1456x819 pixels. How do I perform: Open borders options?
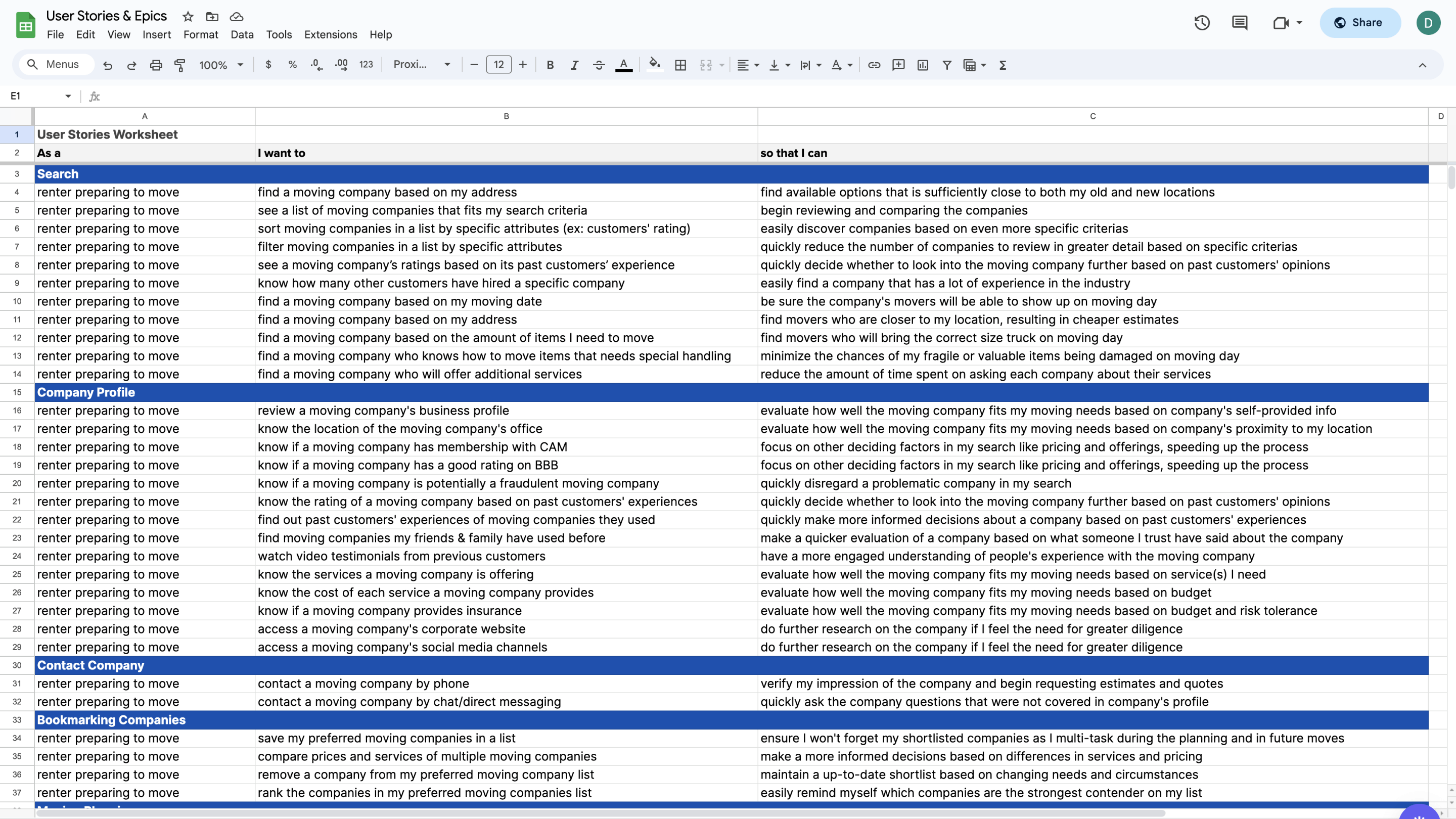click(680, 65)
